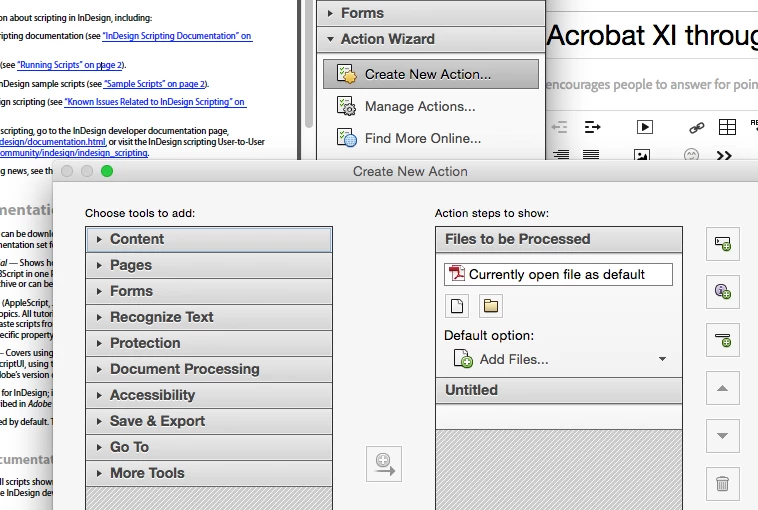
Task: Click the insert link chain icon
Action: (696, 128)
